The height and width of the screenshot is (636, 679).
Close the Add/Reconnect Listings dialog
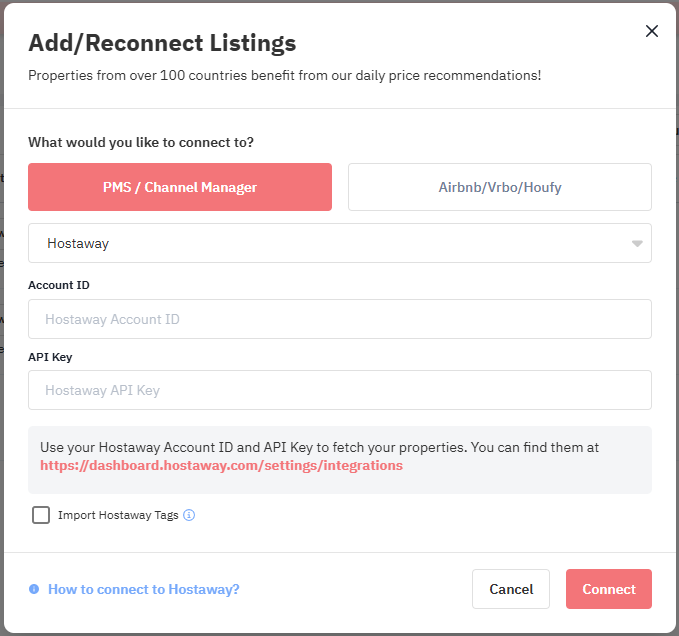(651, 31)
